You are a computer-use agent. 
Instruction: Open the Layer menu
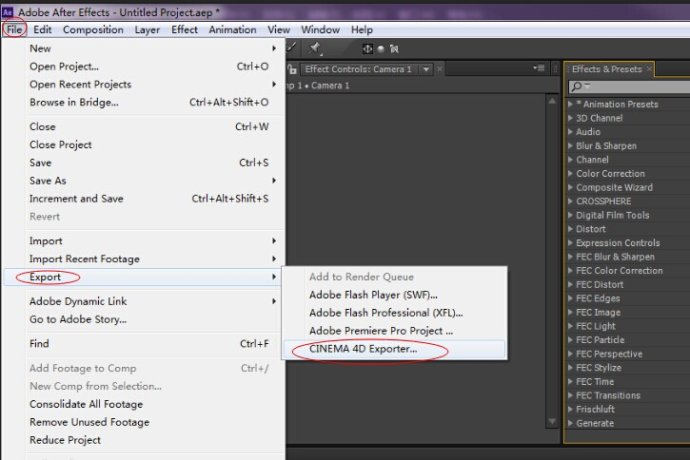147,29
